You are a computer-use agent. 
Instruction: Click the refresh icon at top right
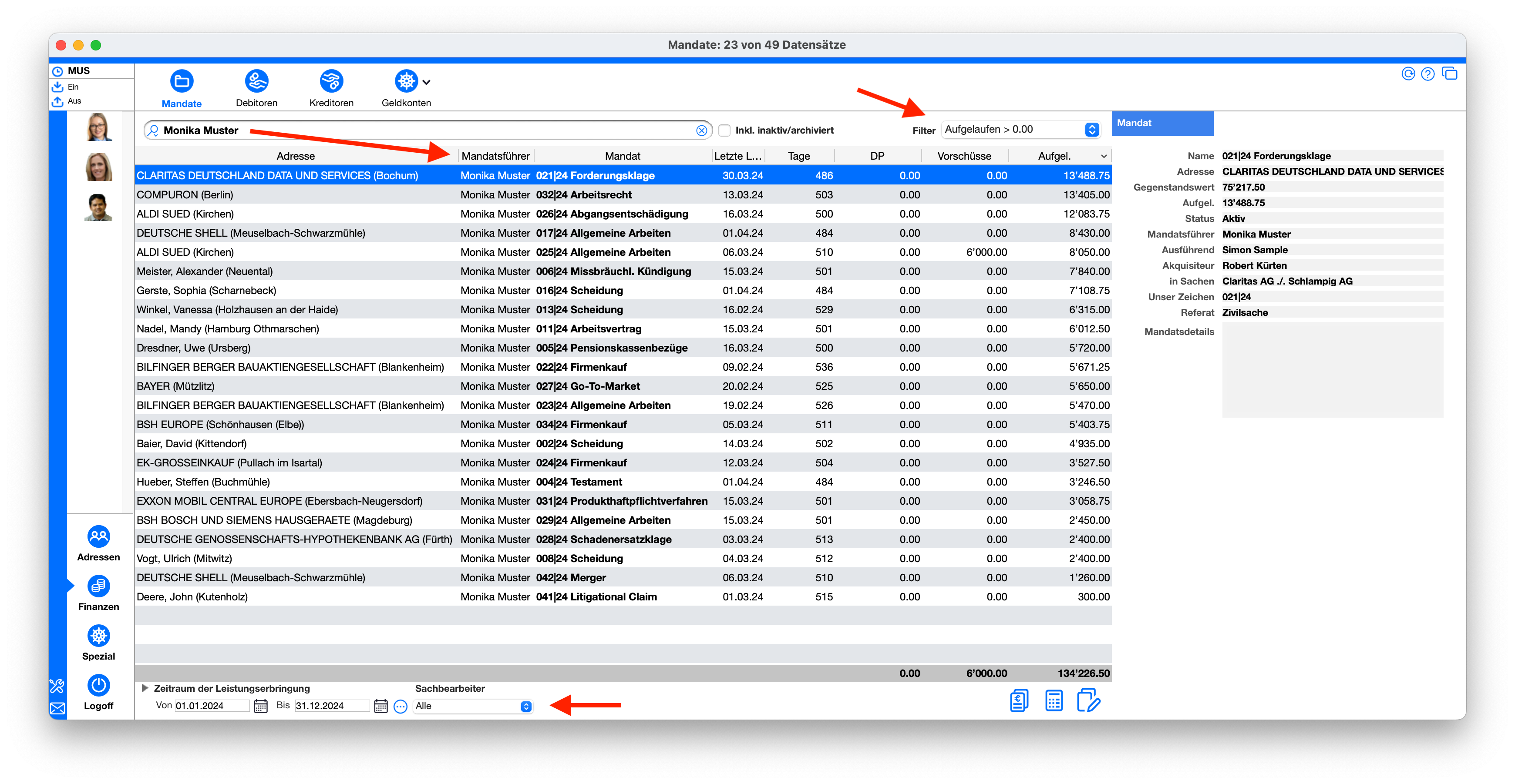pos(1407,74)
